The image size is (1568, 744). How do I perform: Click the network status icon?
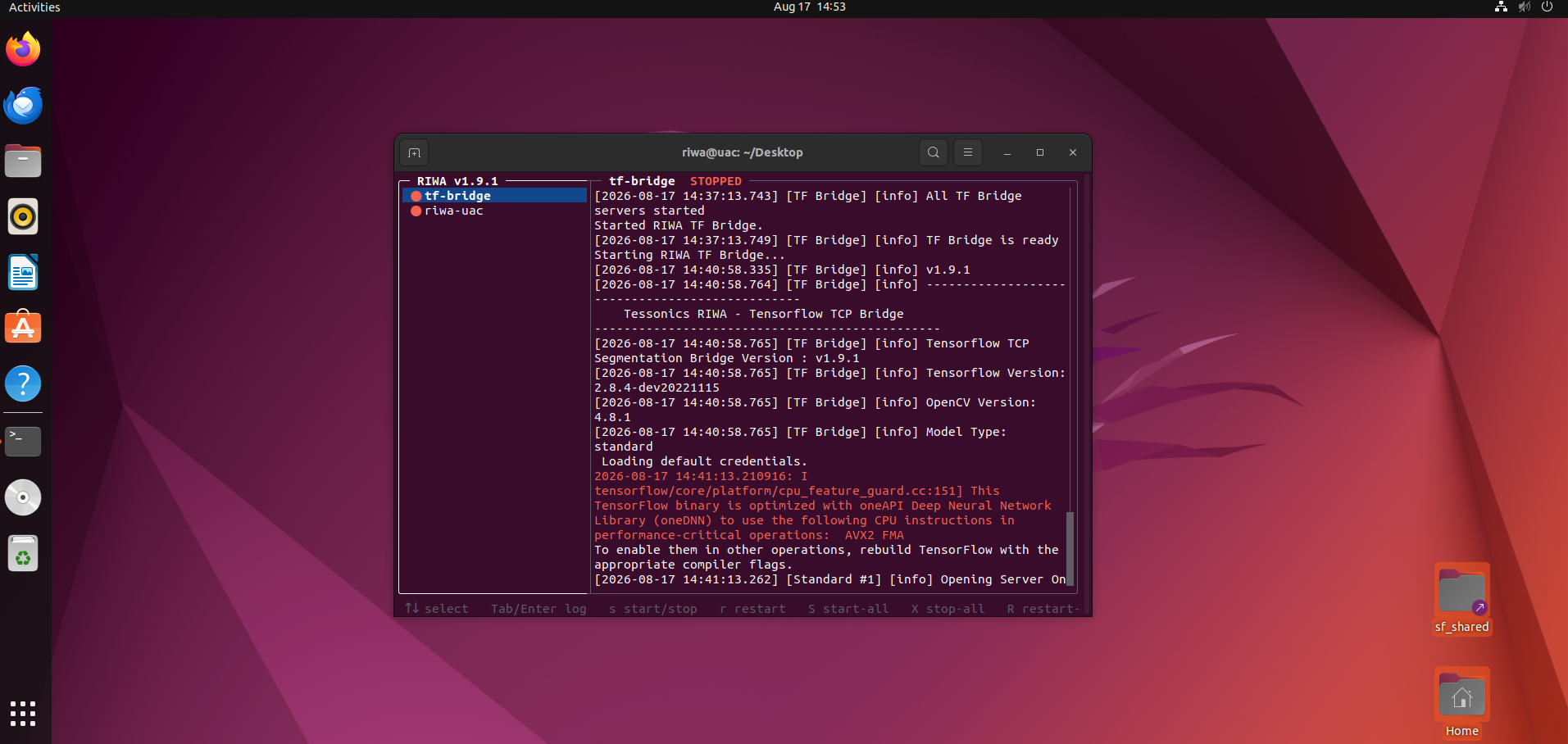pos(1501,7)
